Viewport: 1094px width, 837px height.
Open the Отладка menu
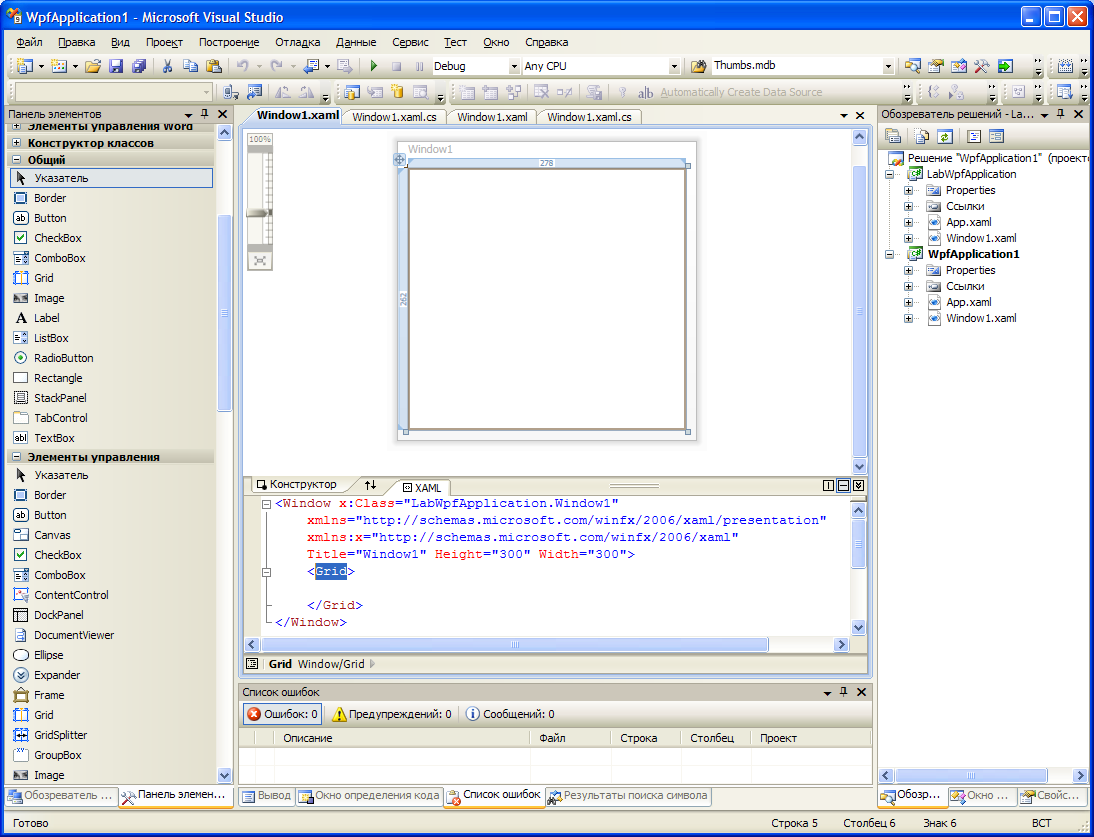pyautogui.click(x=298, y=42)
